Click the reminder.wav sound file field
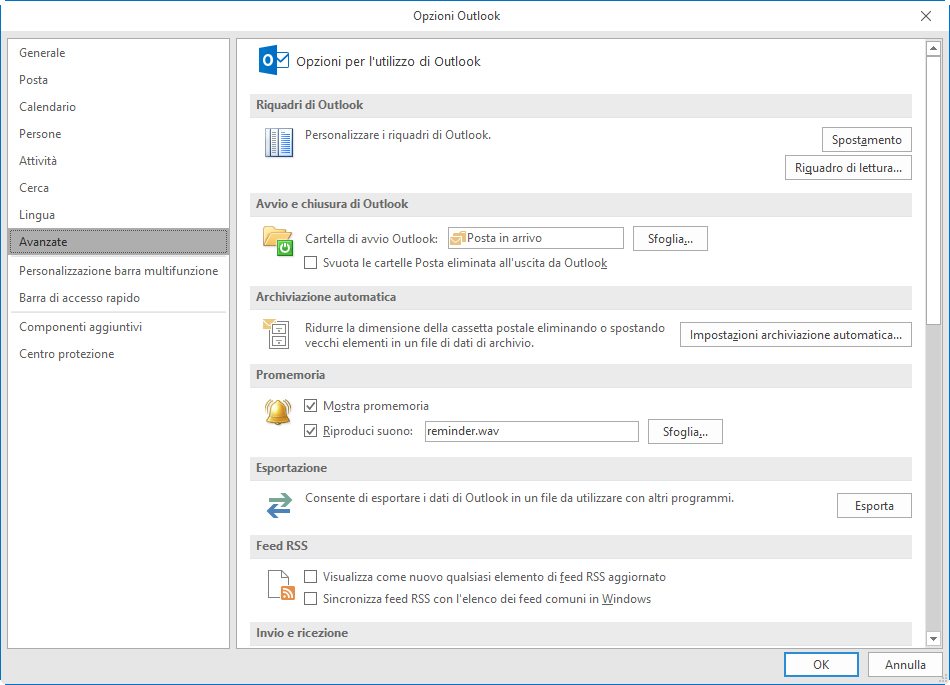The height and width of the screenshot is (685, 950). click(x=530, y=432)
